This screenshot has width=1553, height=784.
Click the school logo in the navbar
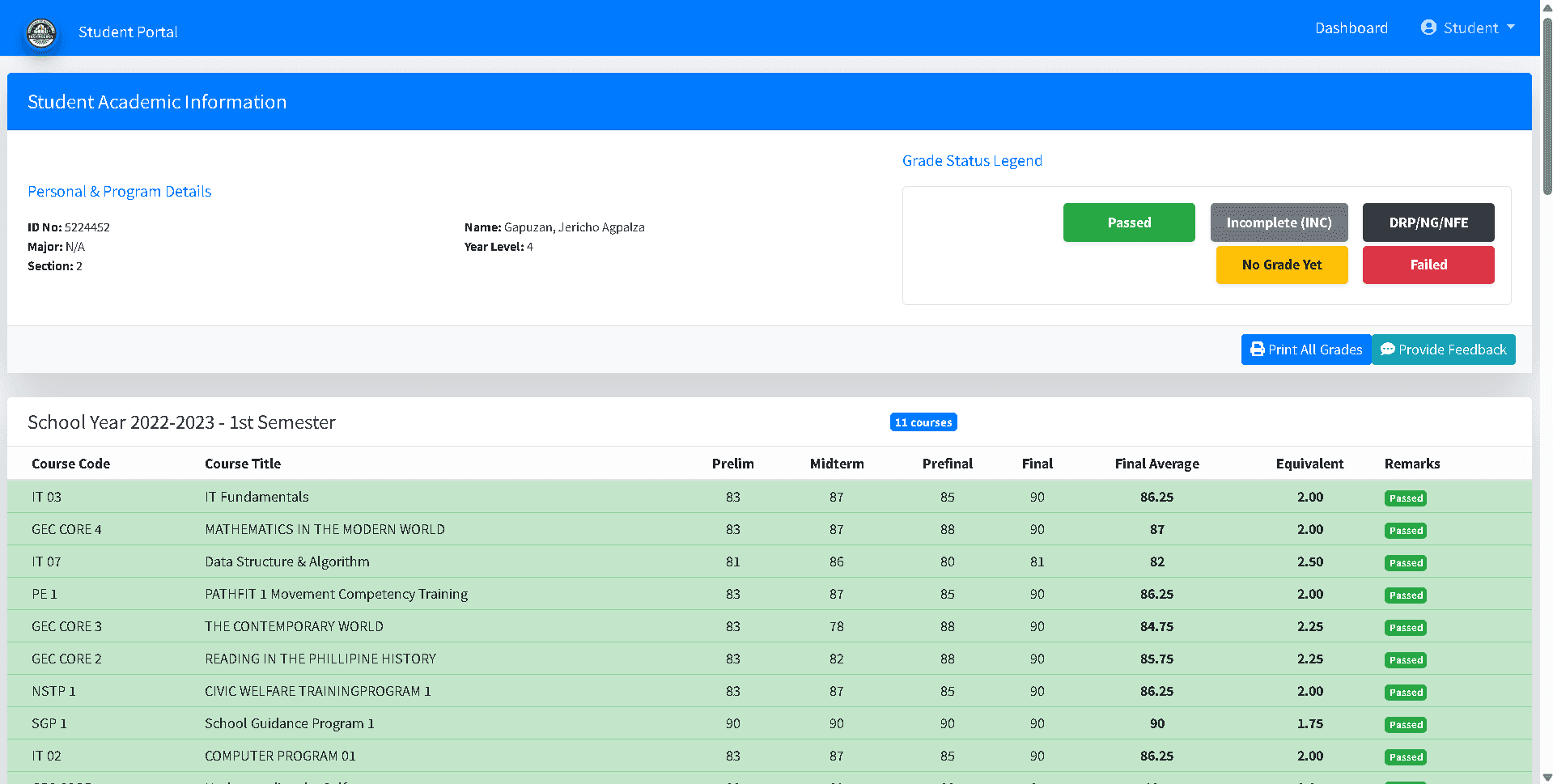[x=41, y=32]
